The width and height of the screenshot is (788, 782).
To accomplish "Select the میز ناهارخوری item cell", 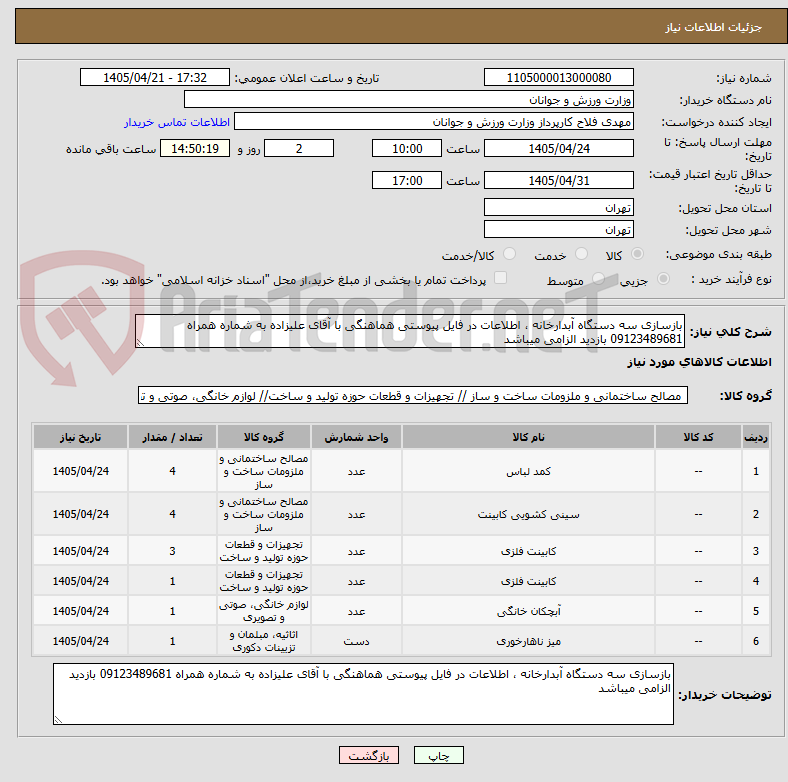I will tap(528, 641).
